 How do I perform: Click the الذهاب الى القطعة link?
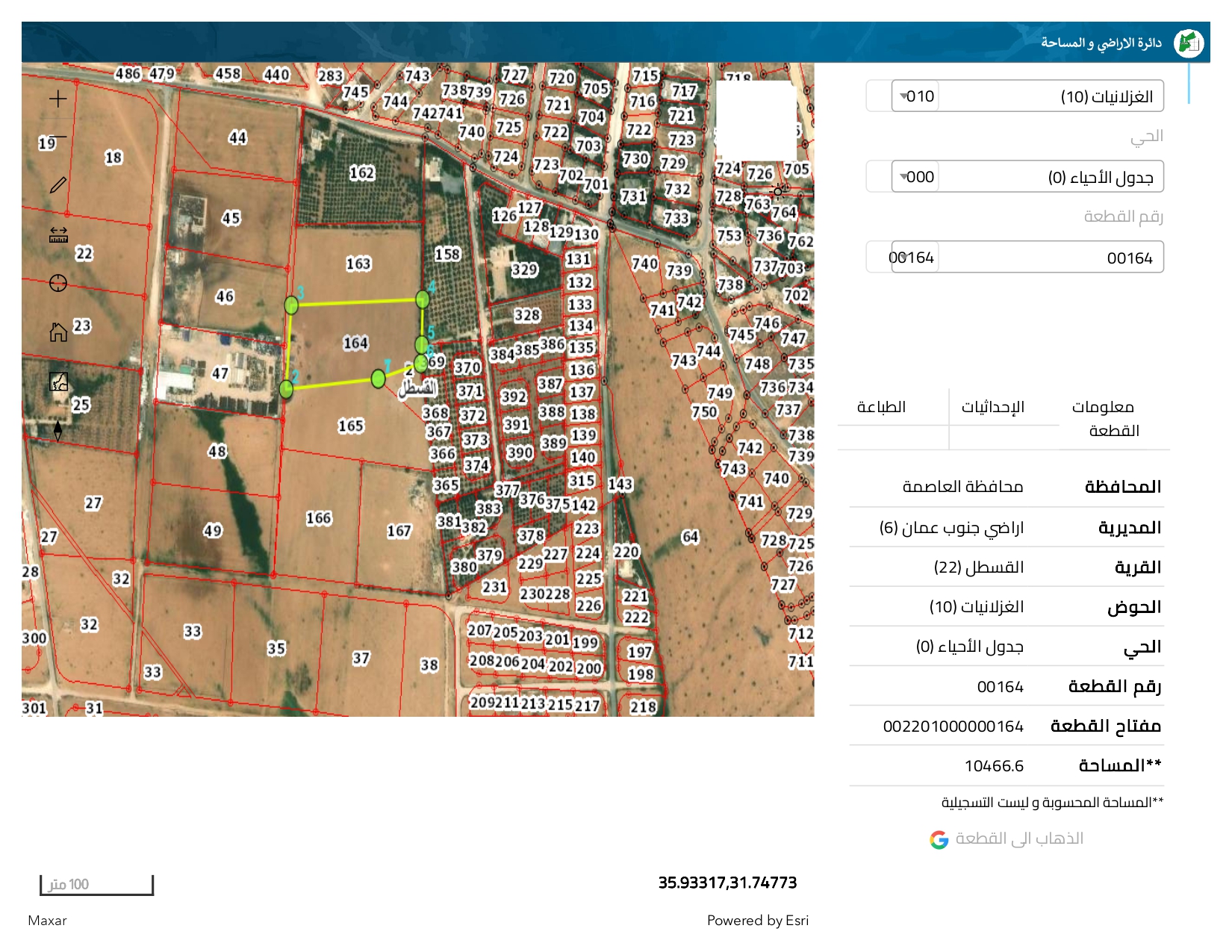point(1019,839)
